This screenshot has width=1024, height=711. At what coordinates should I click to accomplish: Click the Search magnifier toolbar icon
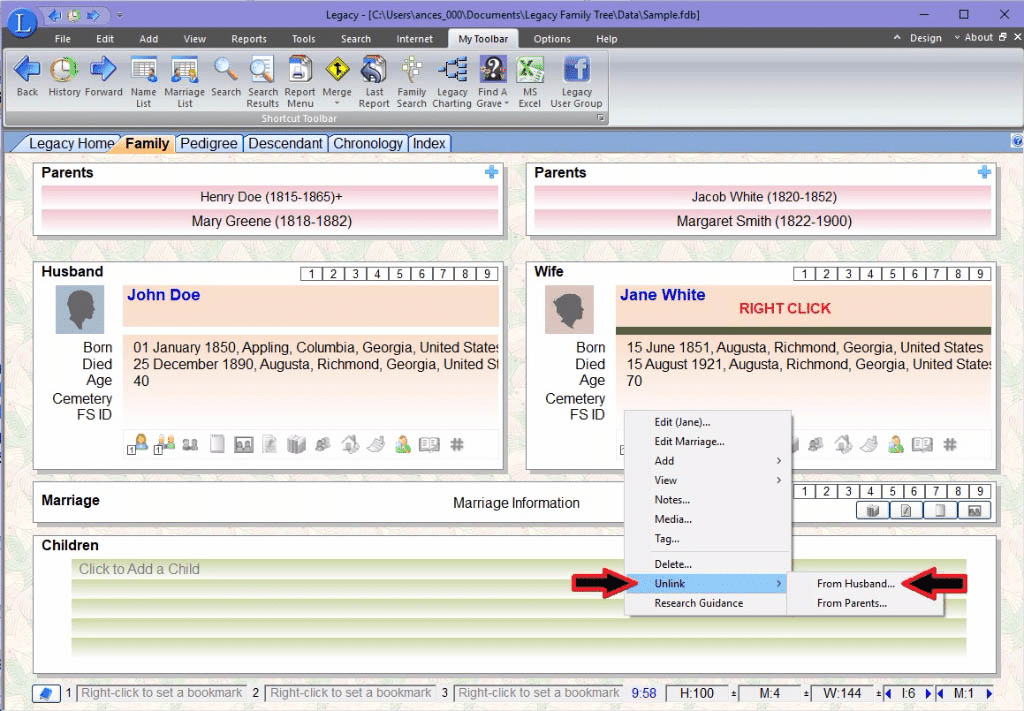225,69
